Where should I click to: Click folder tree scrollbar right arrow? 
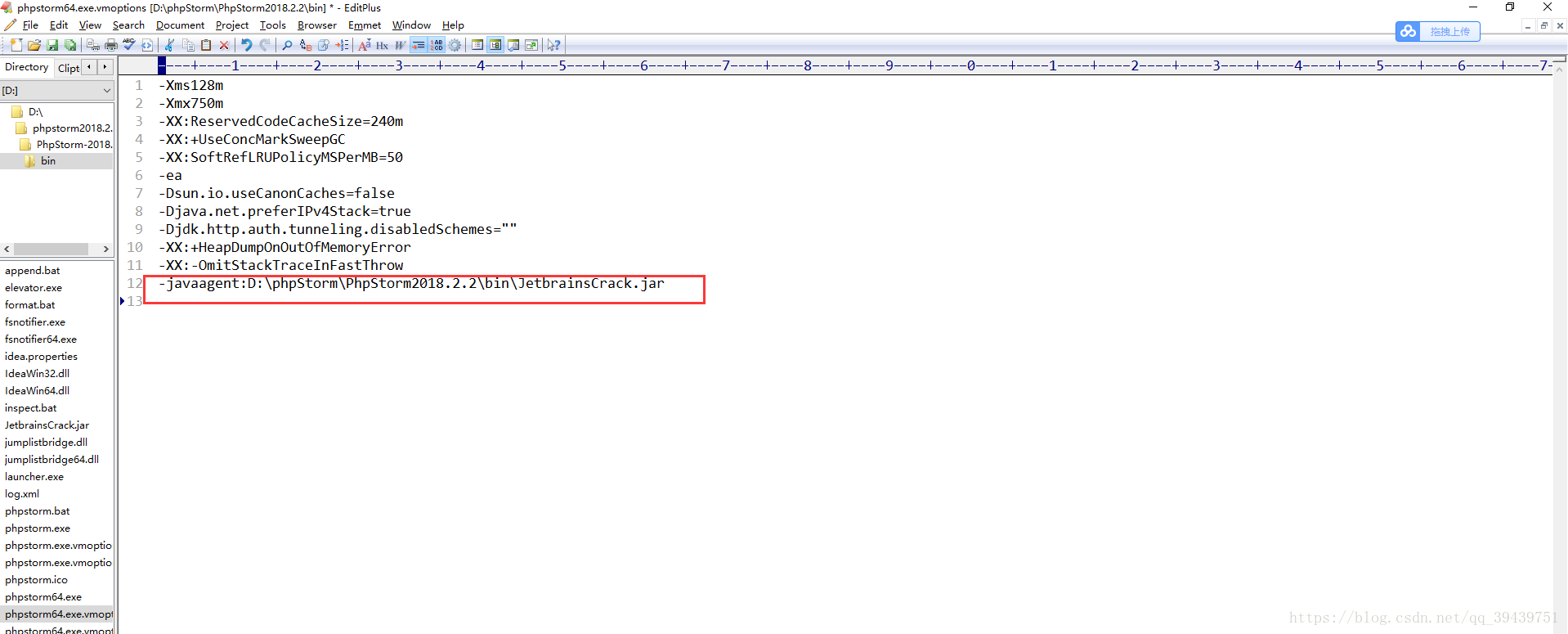point(105,249)
